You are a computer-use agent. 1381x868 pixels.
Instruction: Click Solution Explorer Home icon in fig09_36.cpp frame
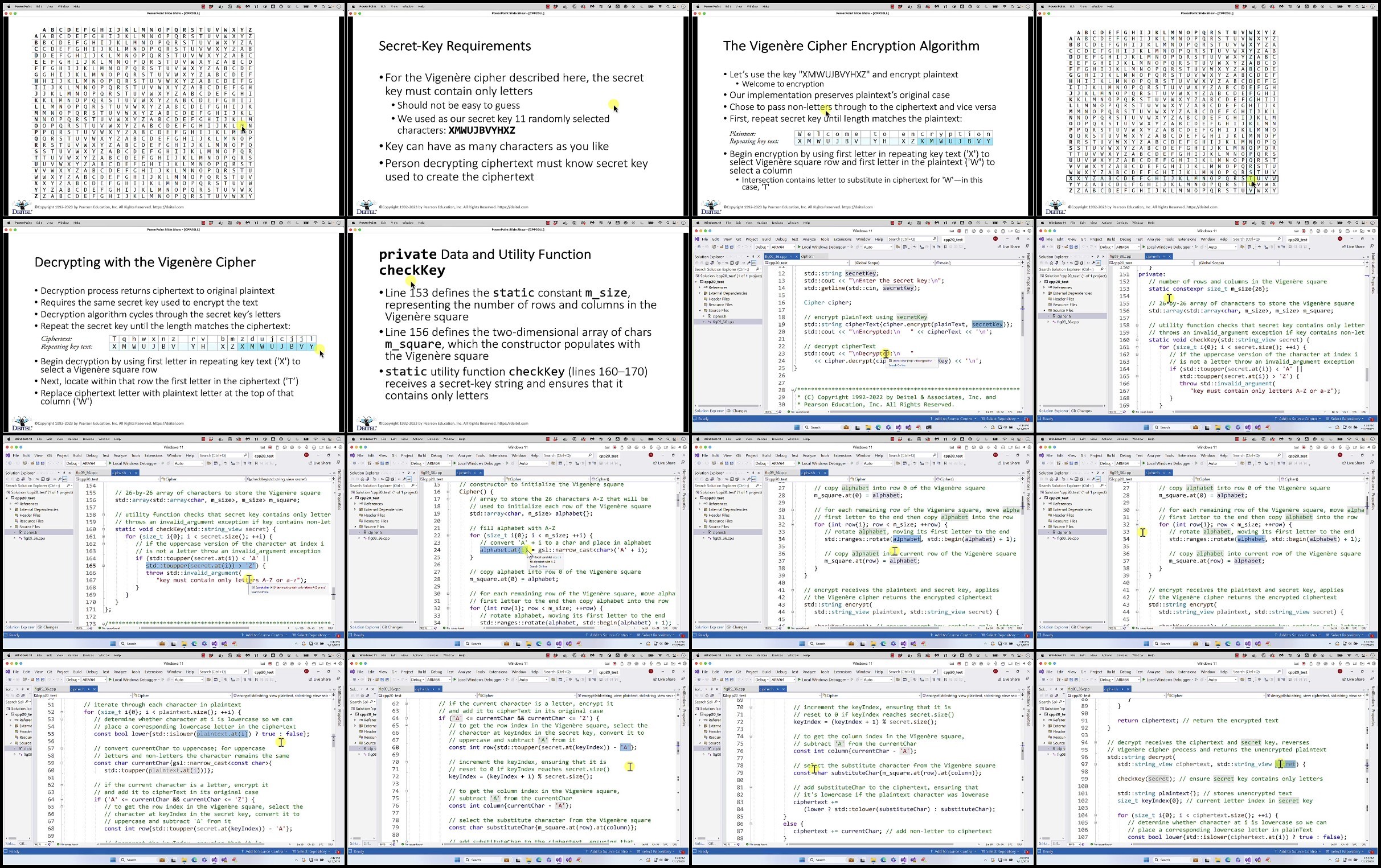[x=707, y=263]
